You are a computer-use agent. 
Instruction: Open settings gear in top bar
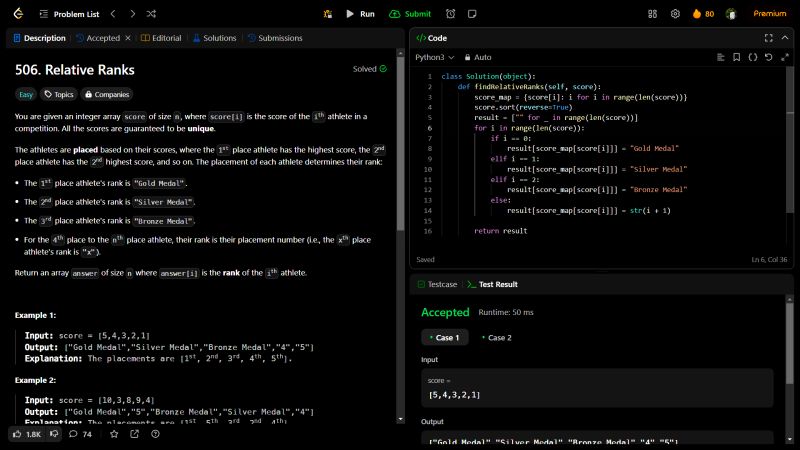[675, 14]
